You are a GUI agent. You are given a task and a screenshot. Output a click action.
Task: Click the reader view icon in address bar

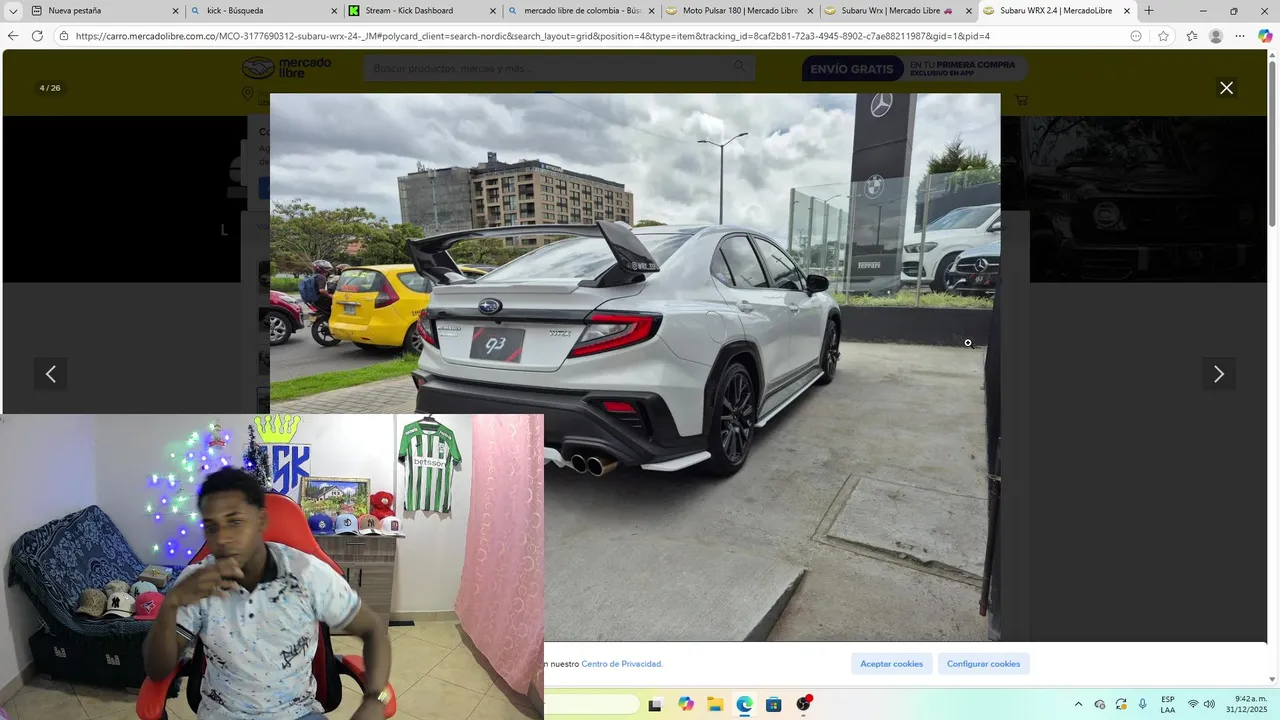click(x=1136, y=36)
